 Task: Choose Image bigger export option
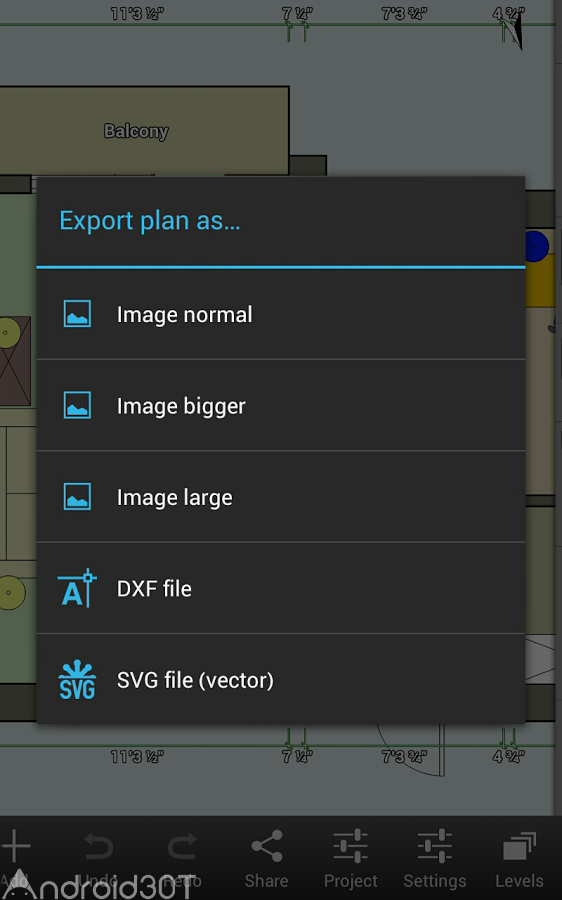[x=281, y=406]
